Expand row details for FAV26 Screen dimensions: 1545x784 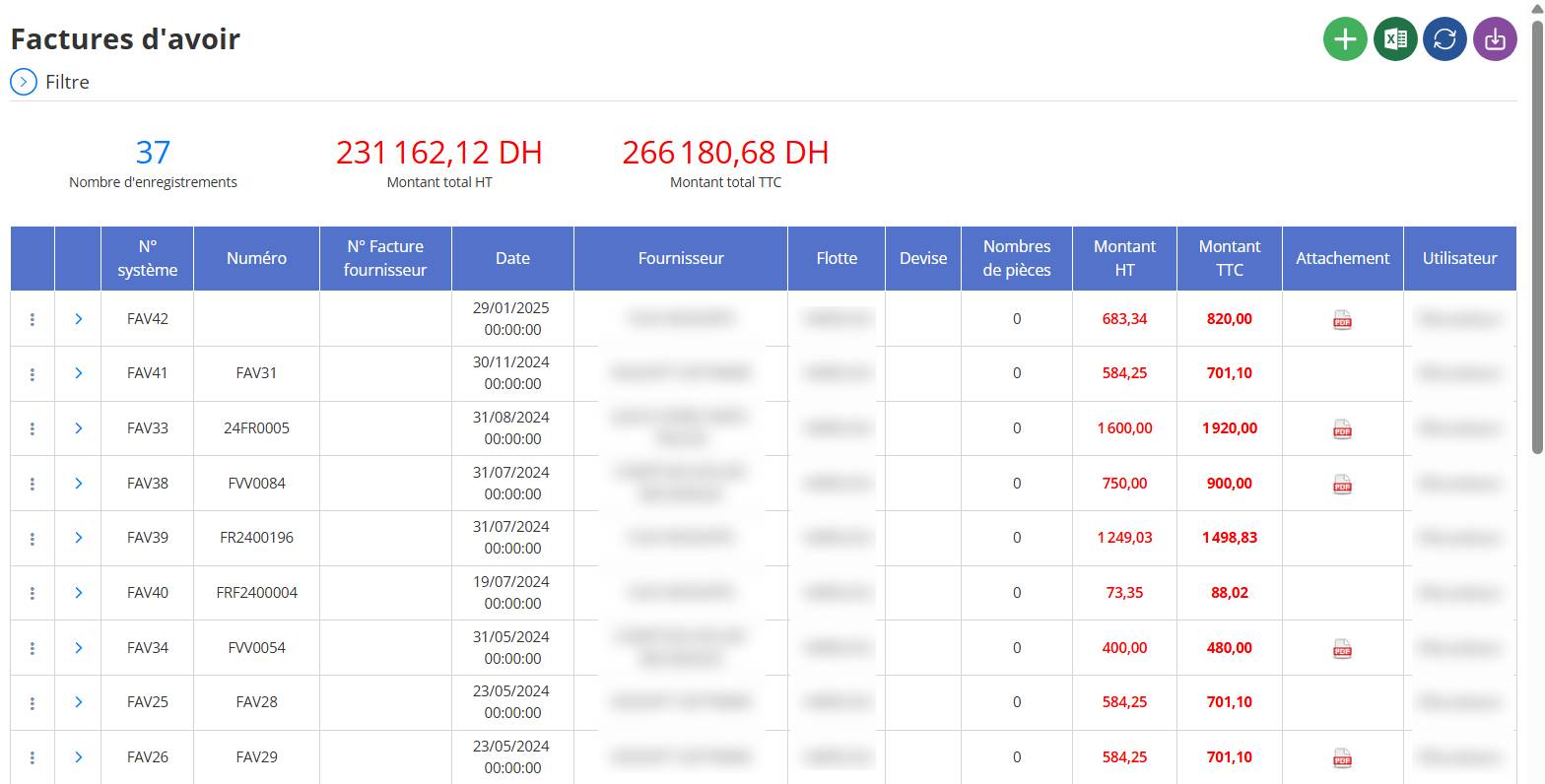(x=78, y=757)
